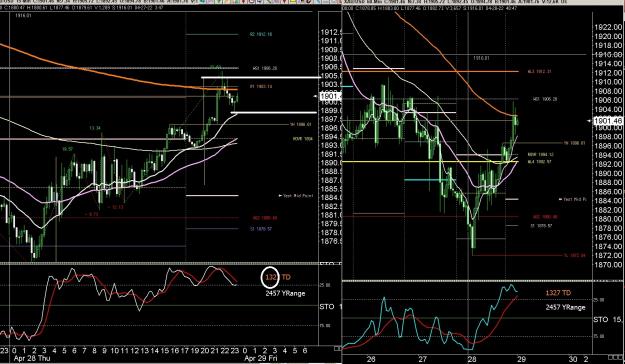Select the cyan horizontal segment, right chart
The width and height of the screenshot is (625, 364).
click(x=429, y=180)
